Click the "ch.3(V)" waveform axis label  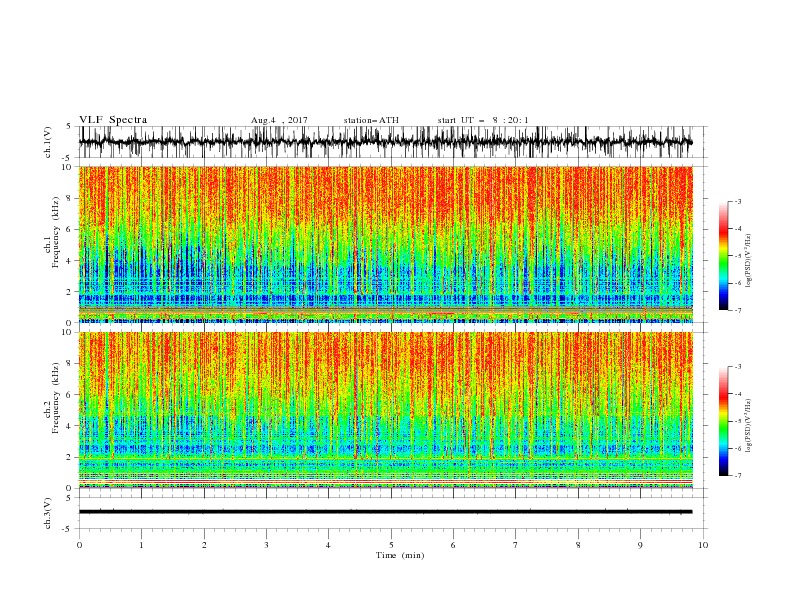(48, 513)
